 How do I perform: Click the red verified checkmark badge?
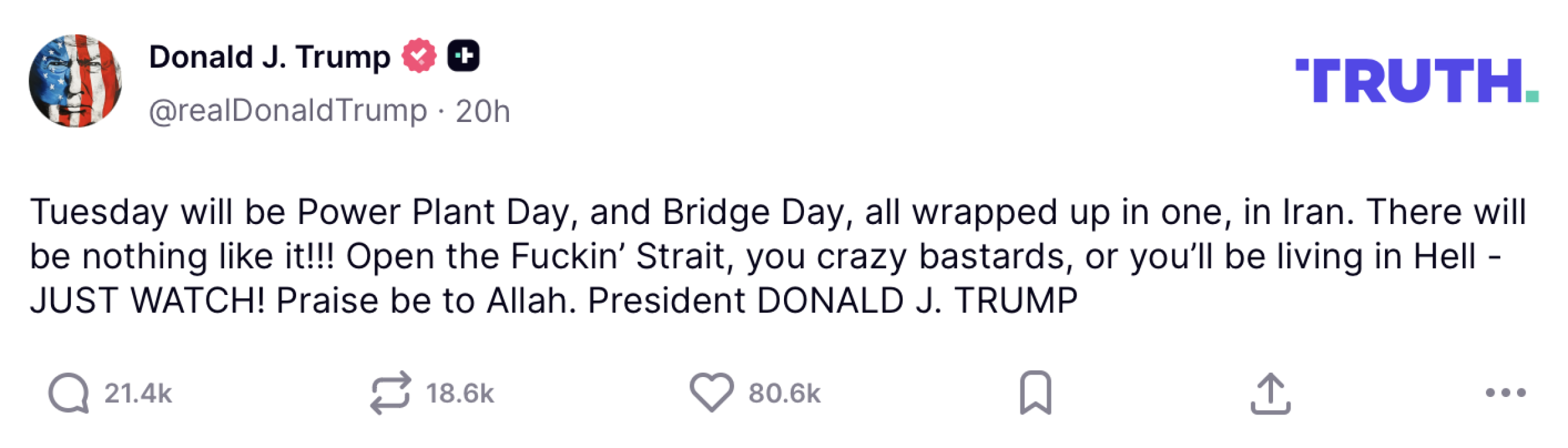tap(419, 56)
